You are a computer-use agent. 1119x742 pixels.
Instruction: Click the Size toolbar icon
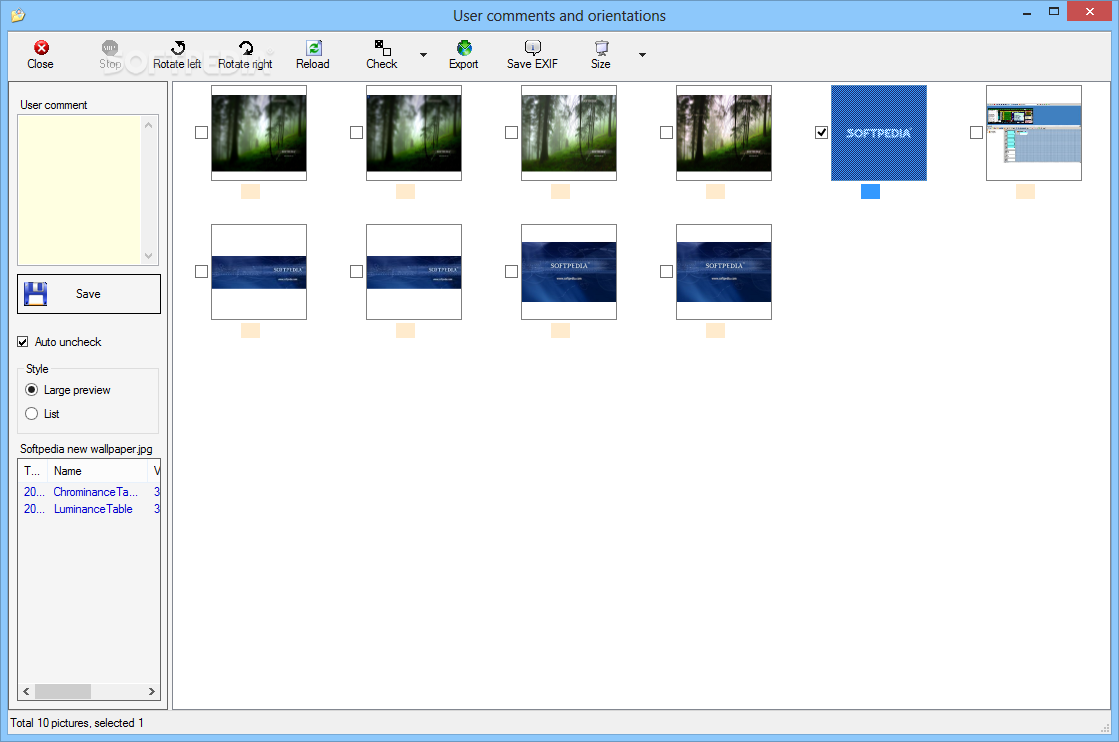point(601,55)
